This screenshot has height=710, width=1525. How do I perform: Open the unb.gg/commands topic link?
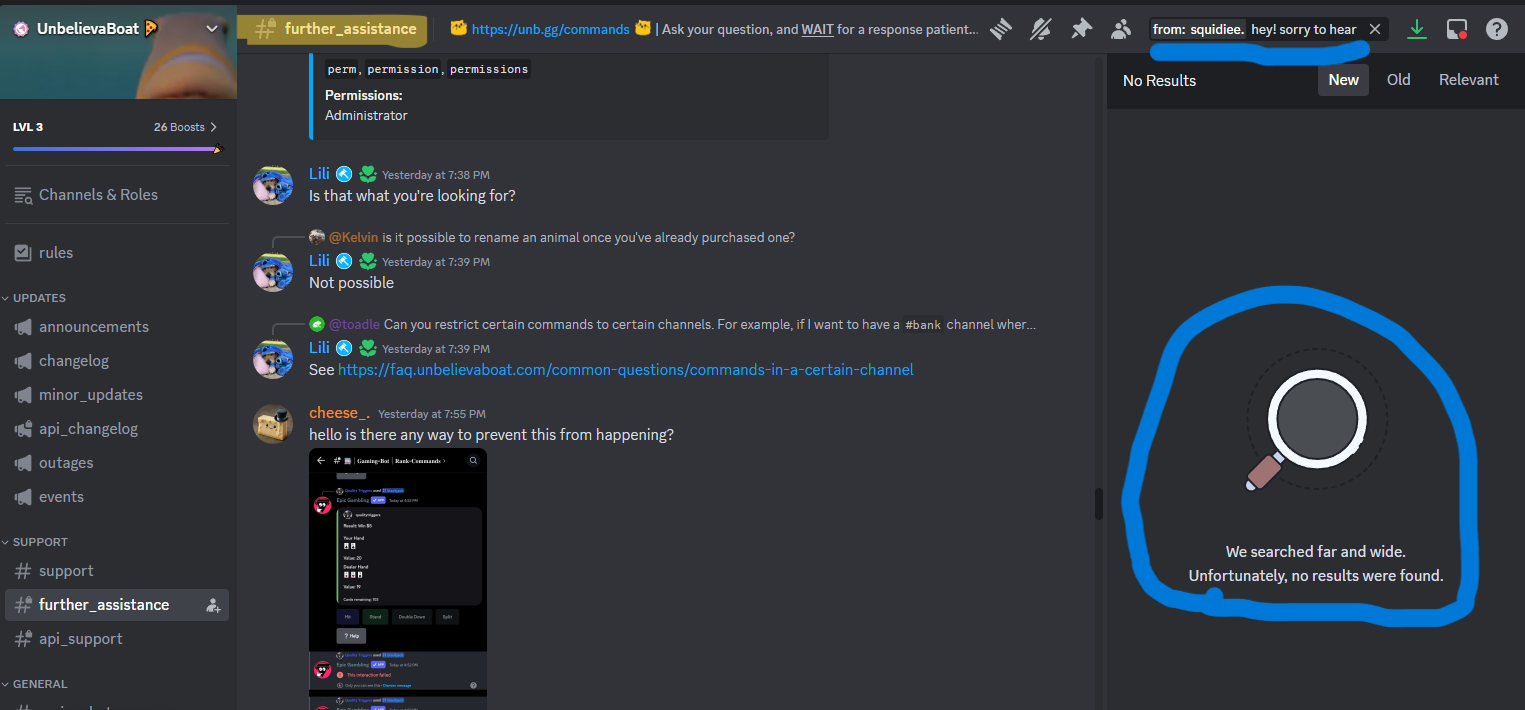(550, 29)
